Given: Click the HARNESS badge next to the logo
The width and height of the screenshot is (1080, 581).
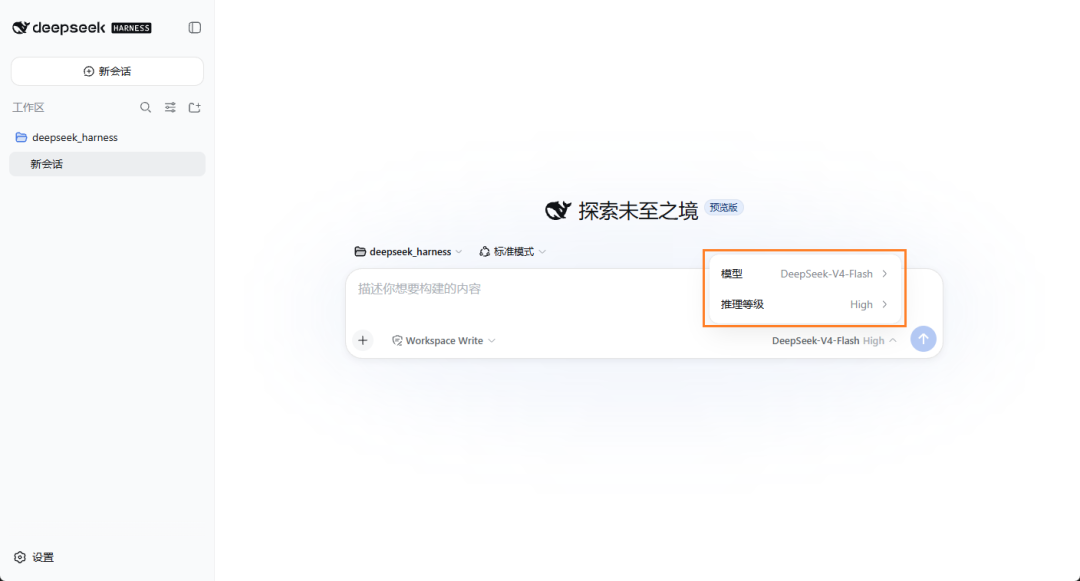Looking at the screenshot, I should [132, 28].
